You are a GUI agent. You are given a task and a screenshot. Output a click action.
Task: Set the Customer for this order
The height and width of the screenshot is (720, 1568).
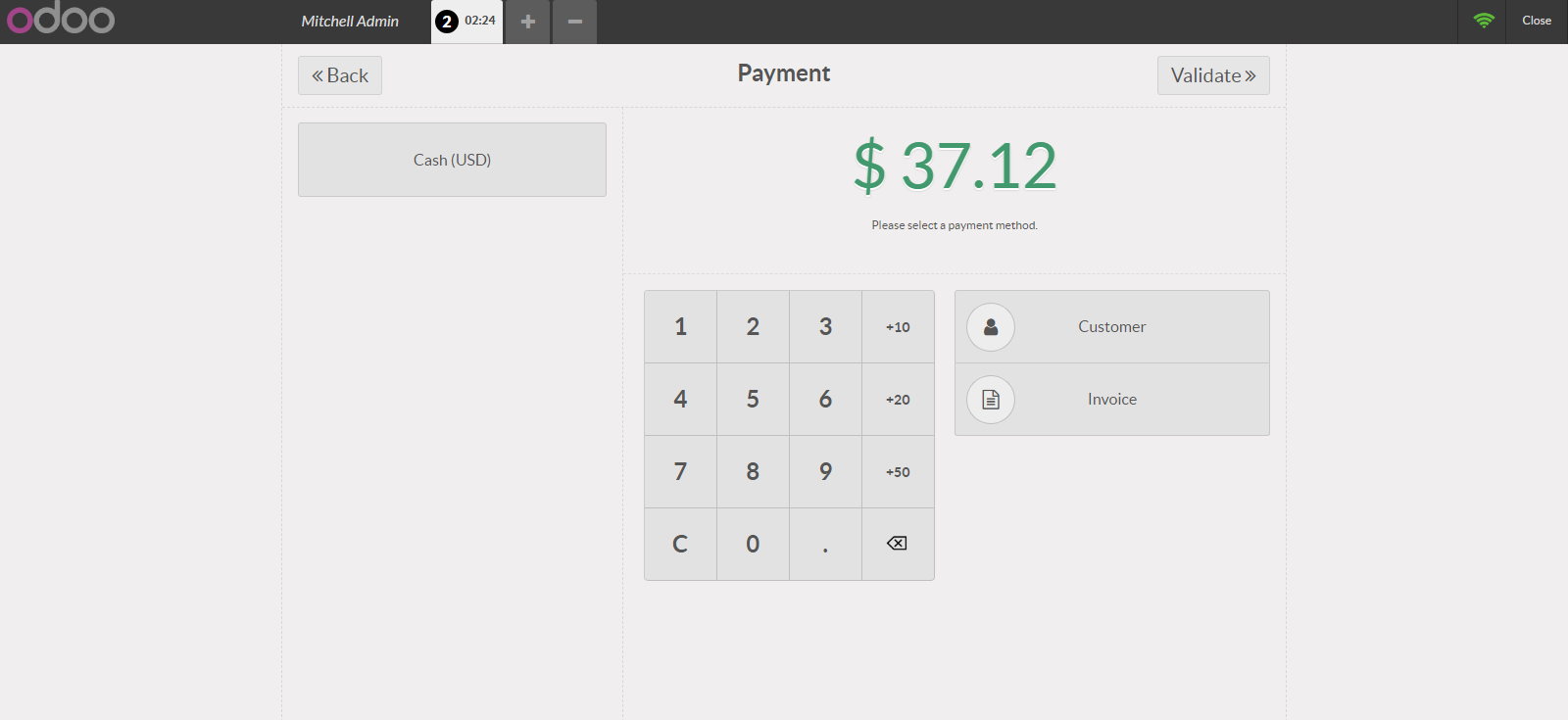click(1112, 326)
